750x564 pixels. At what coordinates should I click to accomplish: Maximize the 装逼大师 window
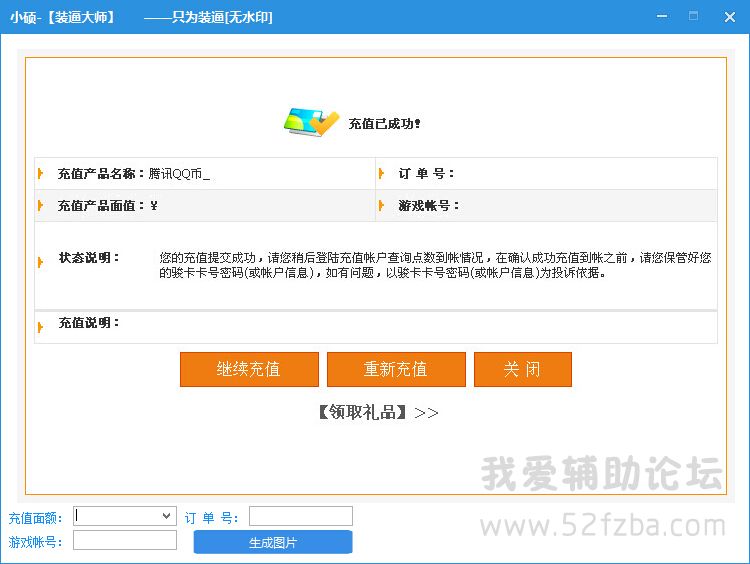tap(693, 16)
